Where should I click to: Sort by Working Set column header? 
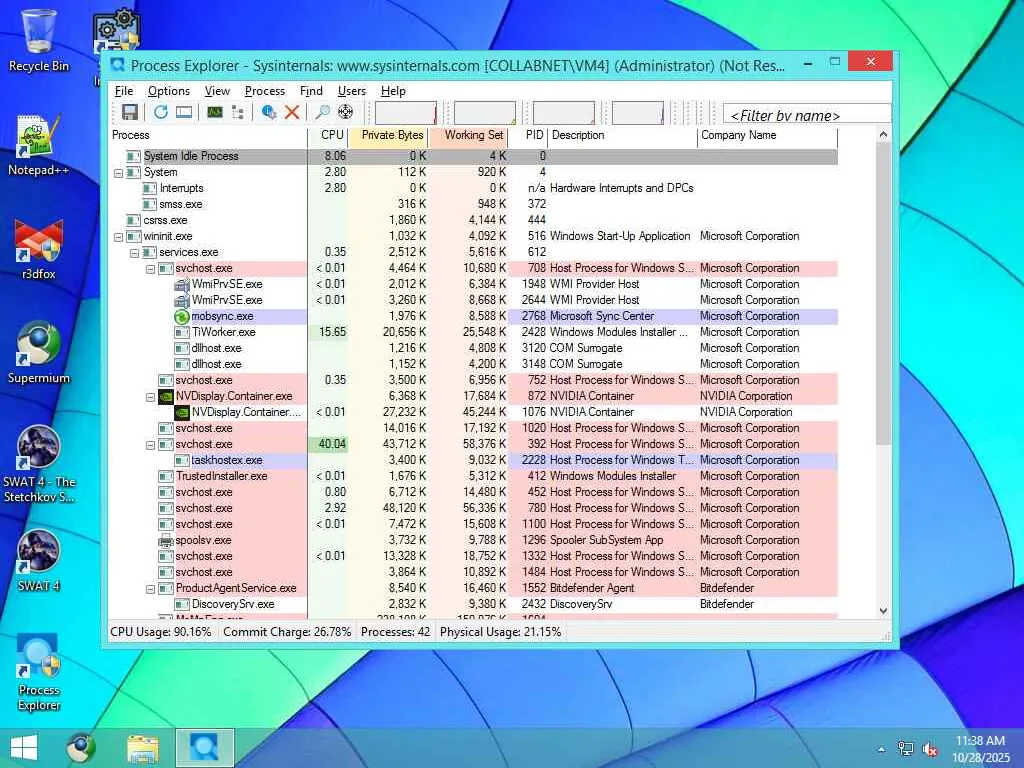coord(468,135)
